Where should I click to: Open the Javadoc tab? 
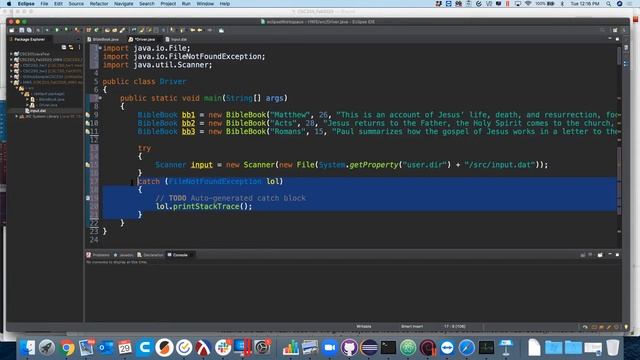(126, 255)
